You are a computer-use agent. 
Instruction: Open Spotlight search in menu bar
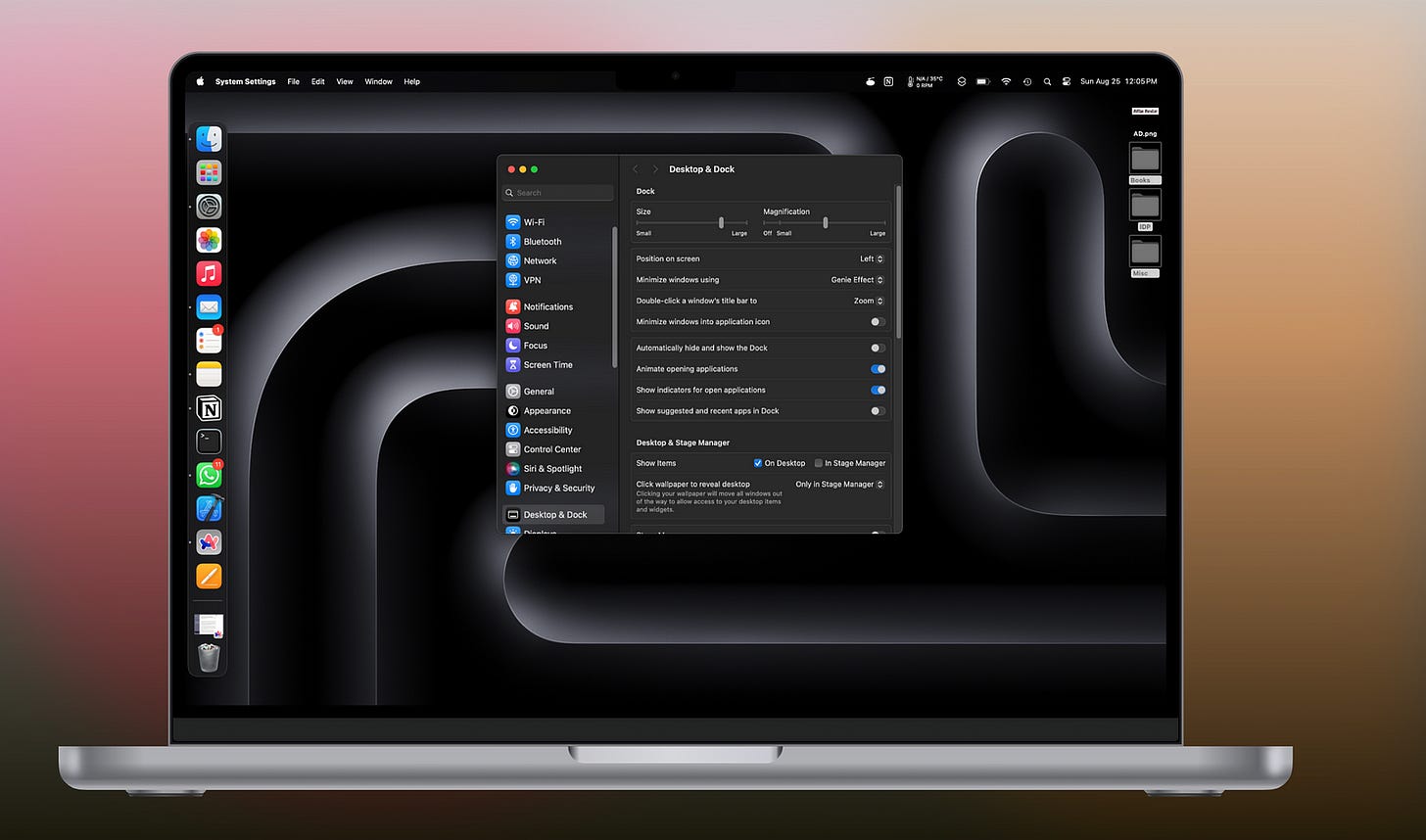point(1047,82)
